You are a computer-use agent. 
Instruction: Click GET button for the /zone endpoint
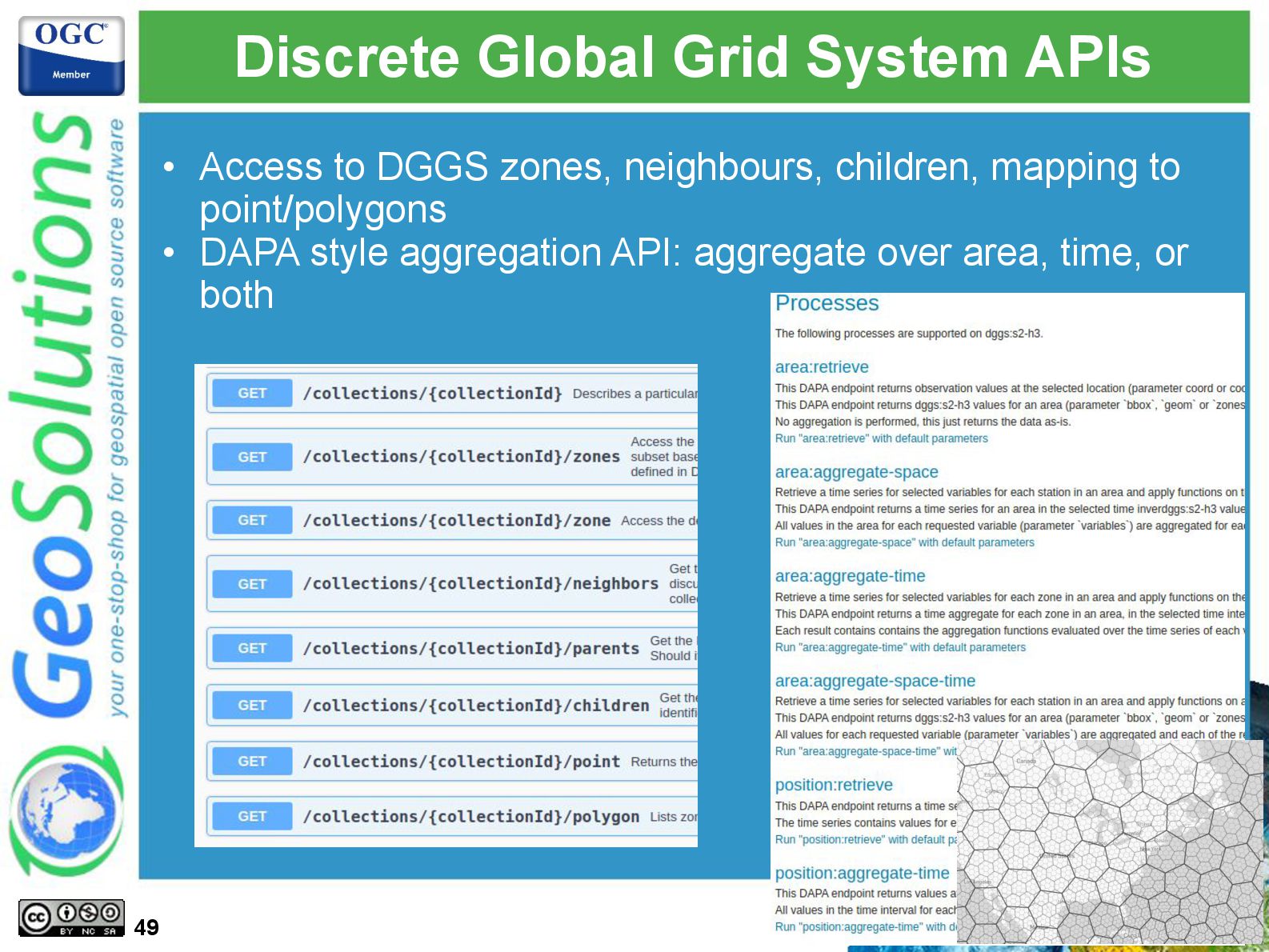pos(252,520)
